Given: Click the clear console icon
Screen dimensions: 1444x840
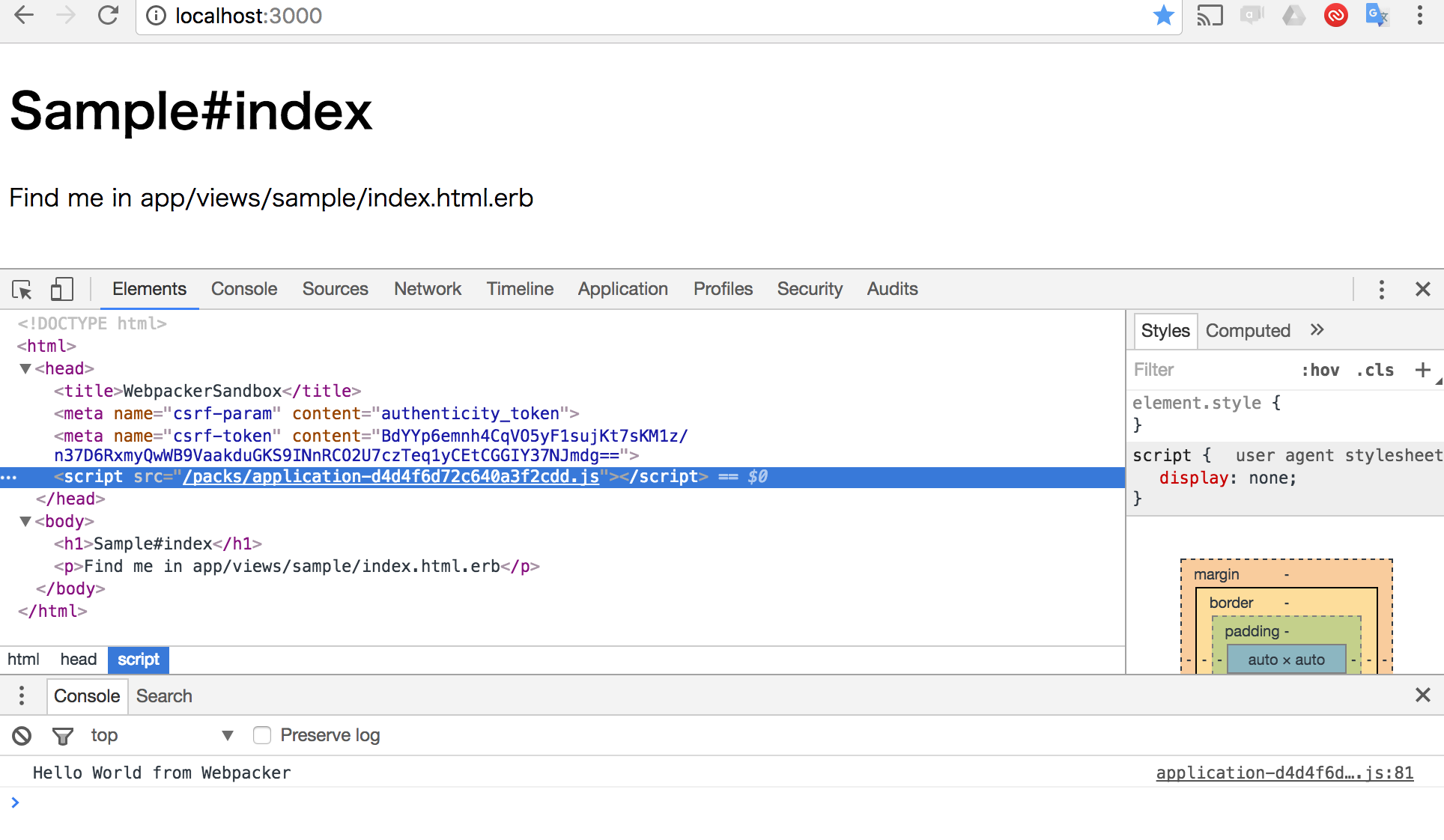Looking at the screenshot, I should [x=22, y=736].
